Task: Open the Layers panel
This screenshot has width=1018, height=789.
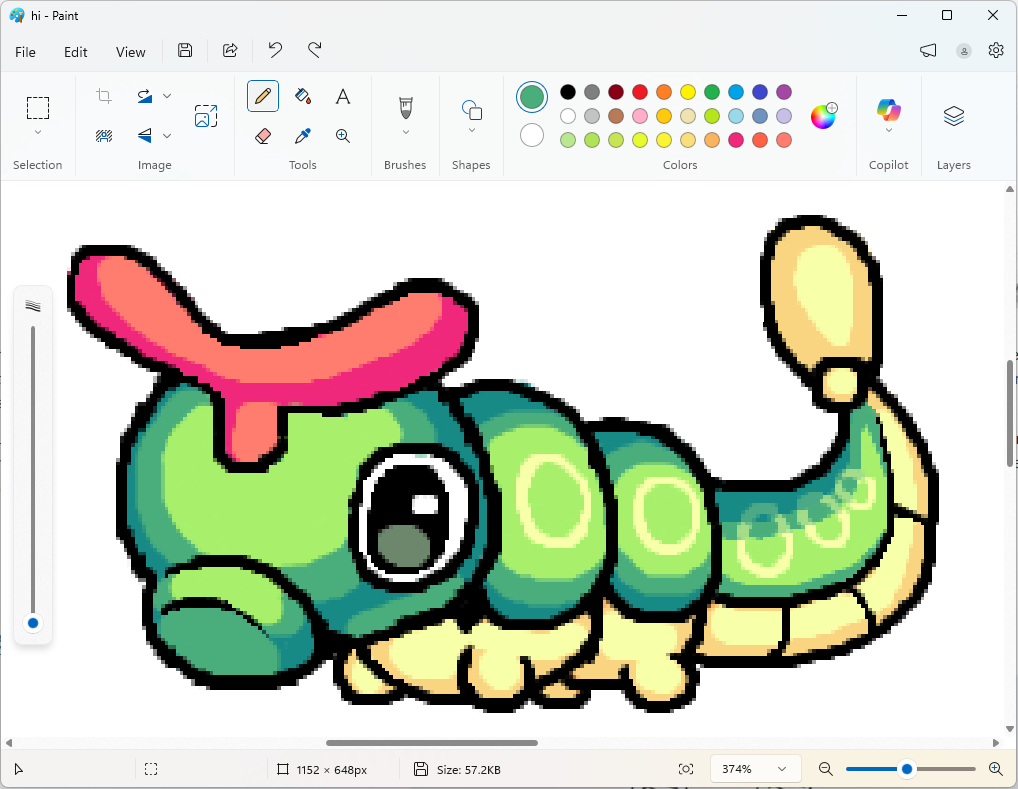Action: click(x=953, y=116)
